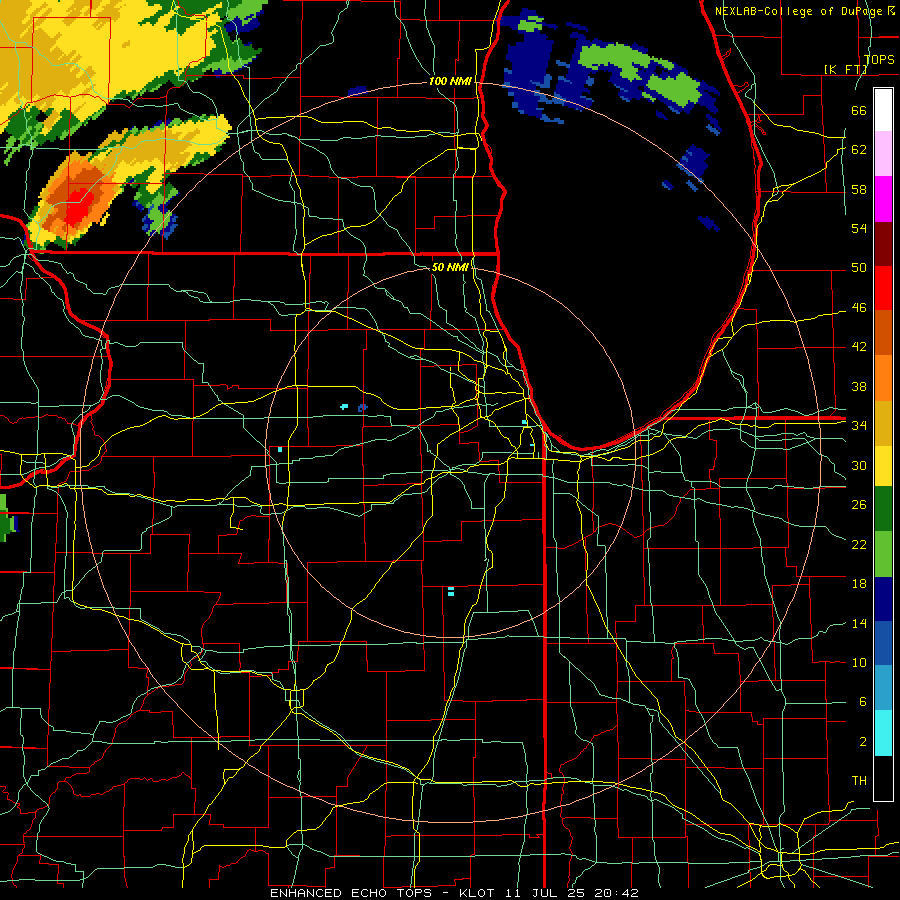The height and width of the screenshot is (900, 900).
Task: Click the K FT units label
Action: click(846, 69)
